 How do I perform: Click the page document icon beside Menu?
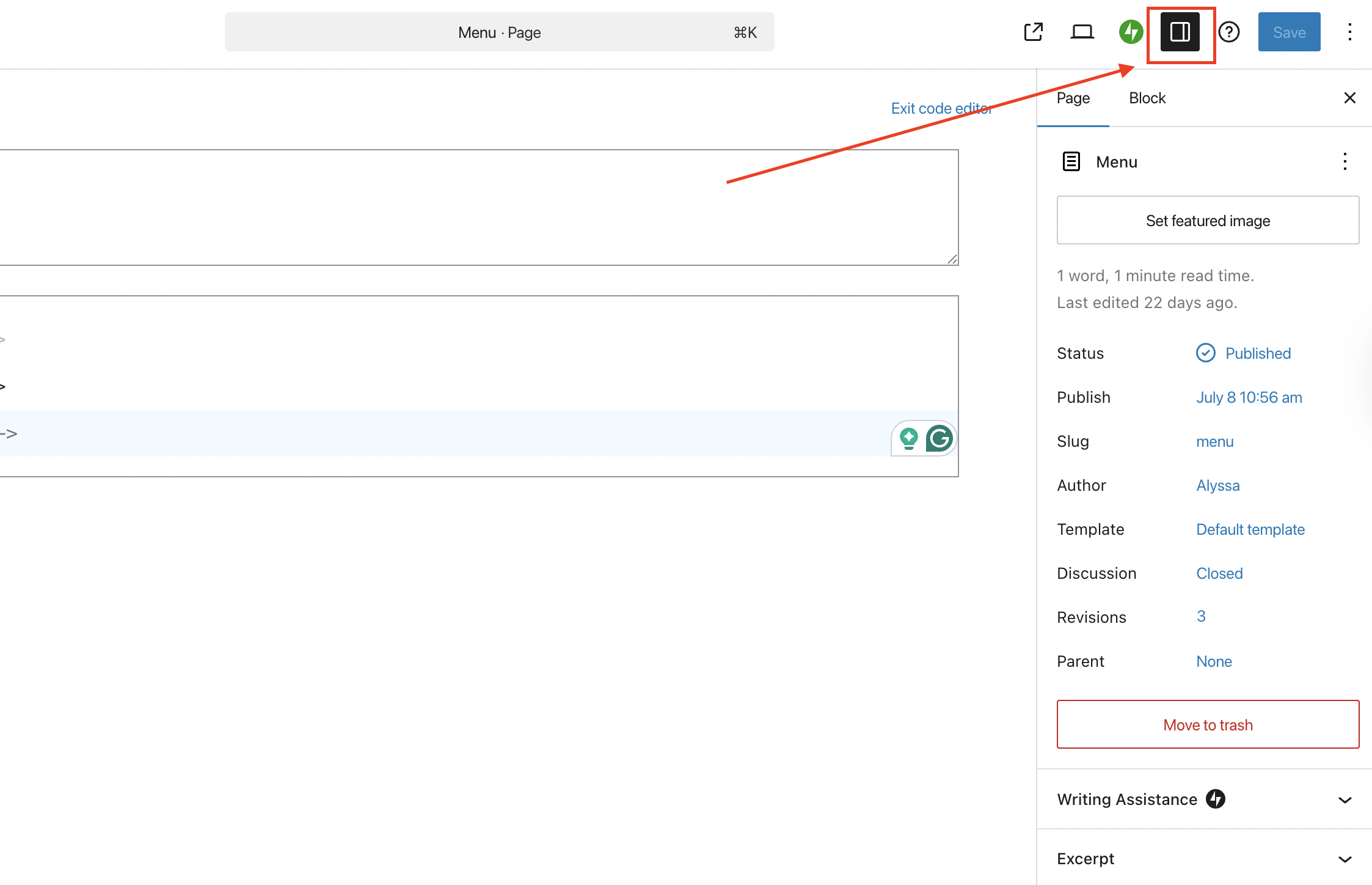[x=1071, y=161]
